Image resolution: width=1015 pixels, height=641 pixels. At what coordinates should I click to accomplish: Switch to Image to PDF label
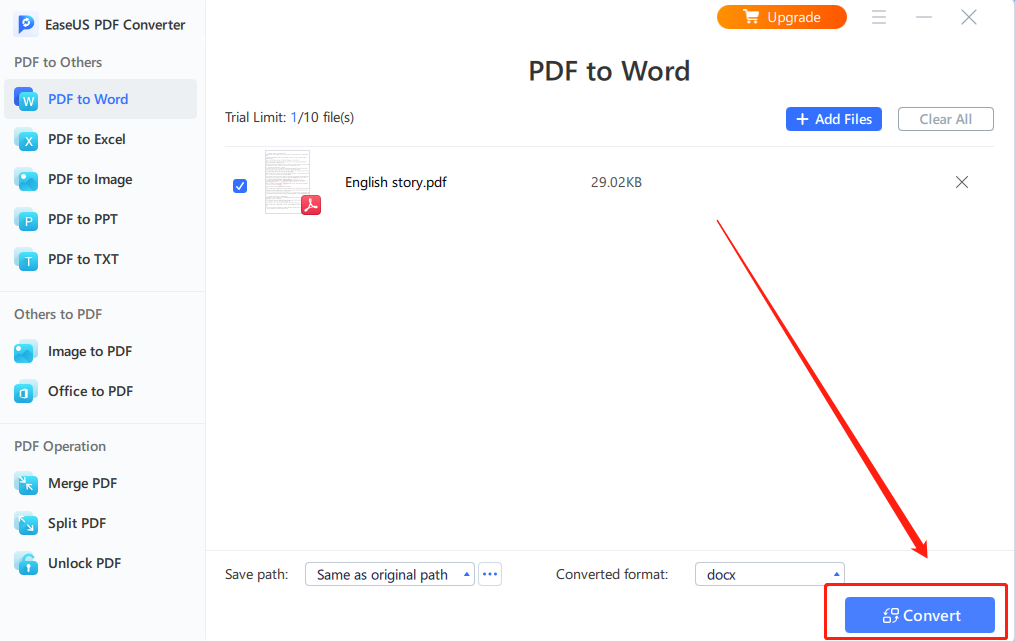click(x=90, y=351)
